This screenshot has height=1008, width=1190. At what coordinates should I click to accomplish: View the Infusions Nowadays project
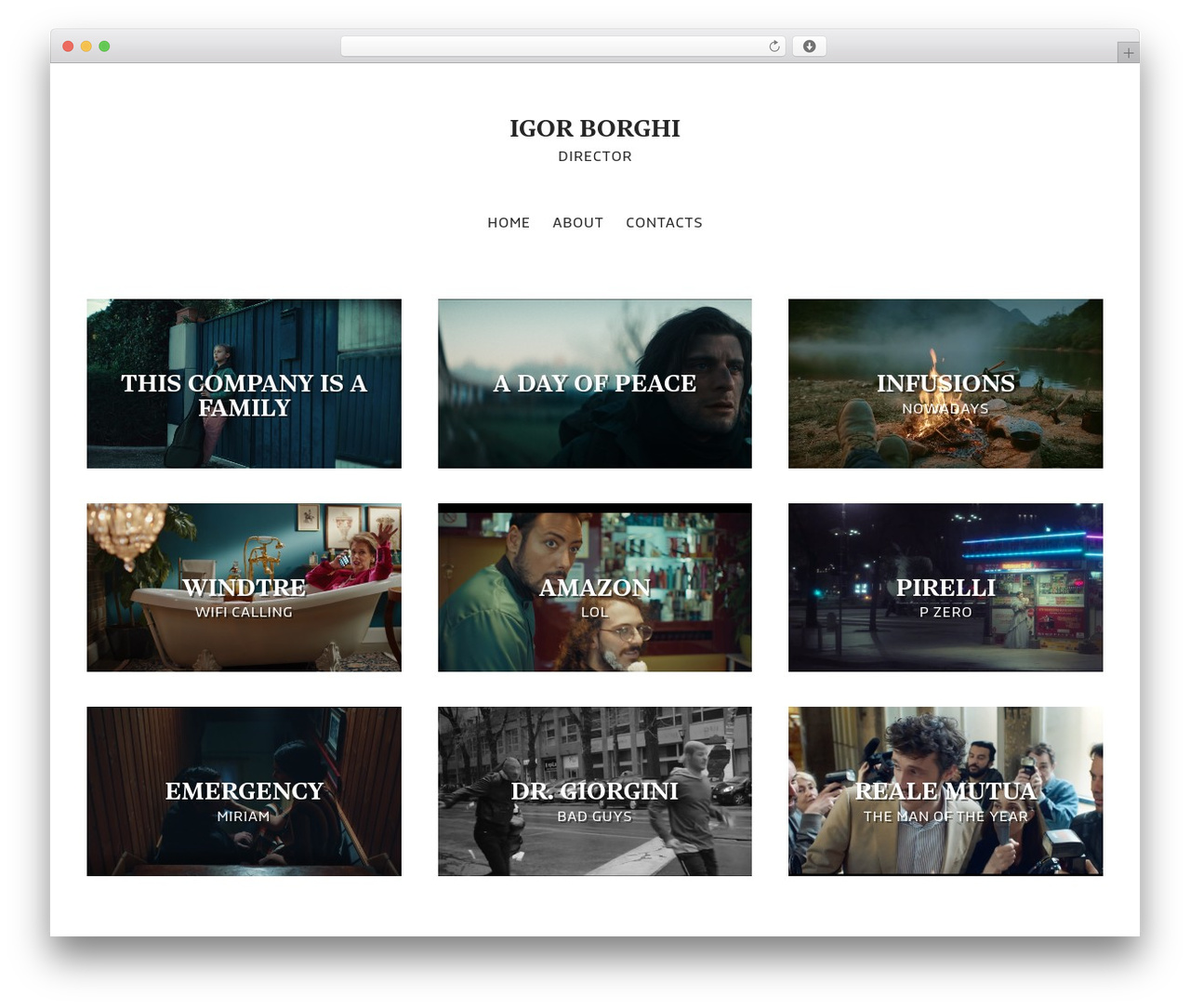coord(945,383)
